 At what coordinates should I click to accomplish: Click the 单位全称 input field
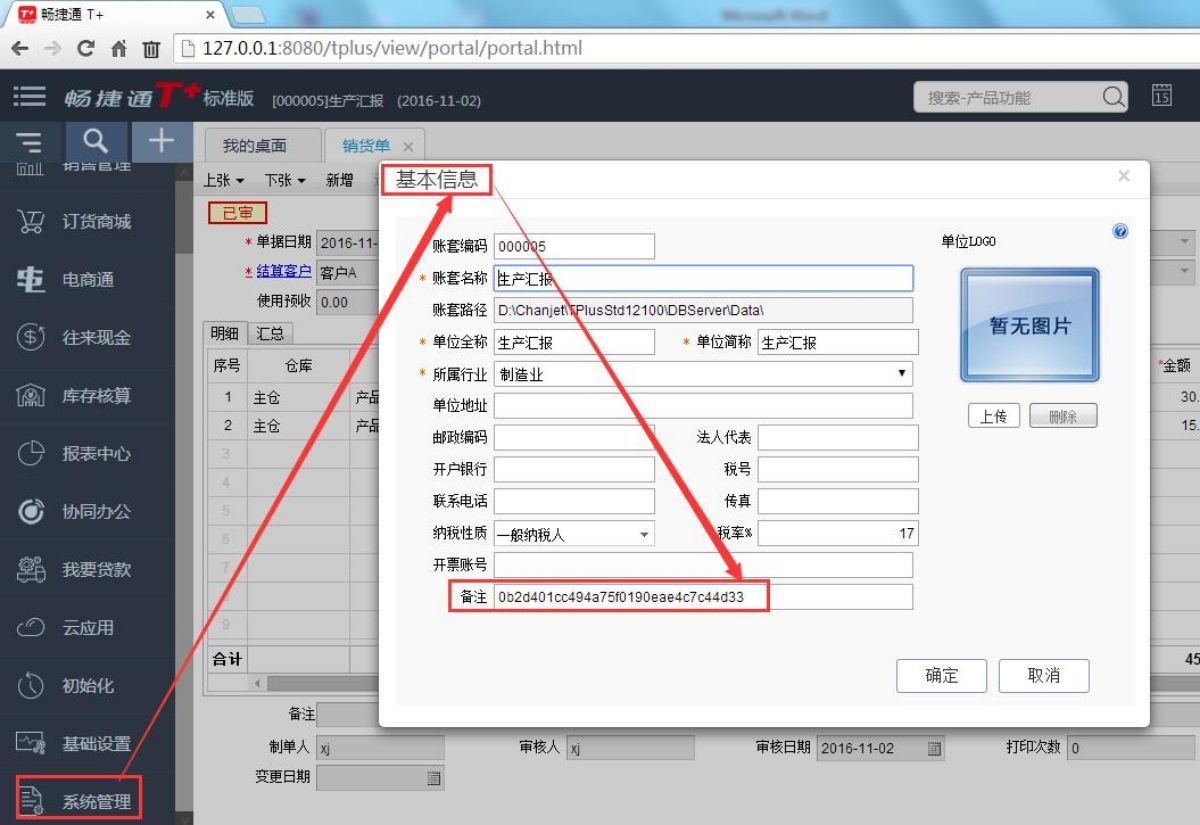tap(575, 342)
